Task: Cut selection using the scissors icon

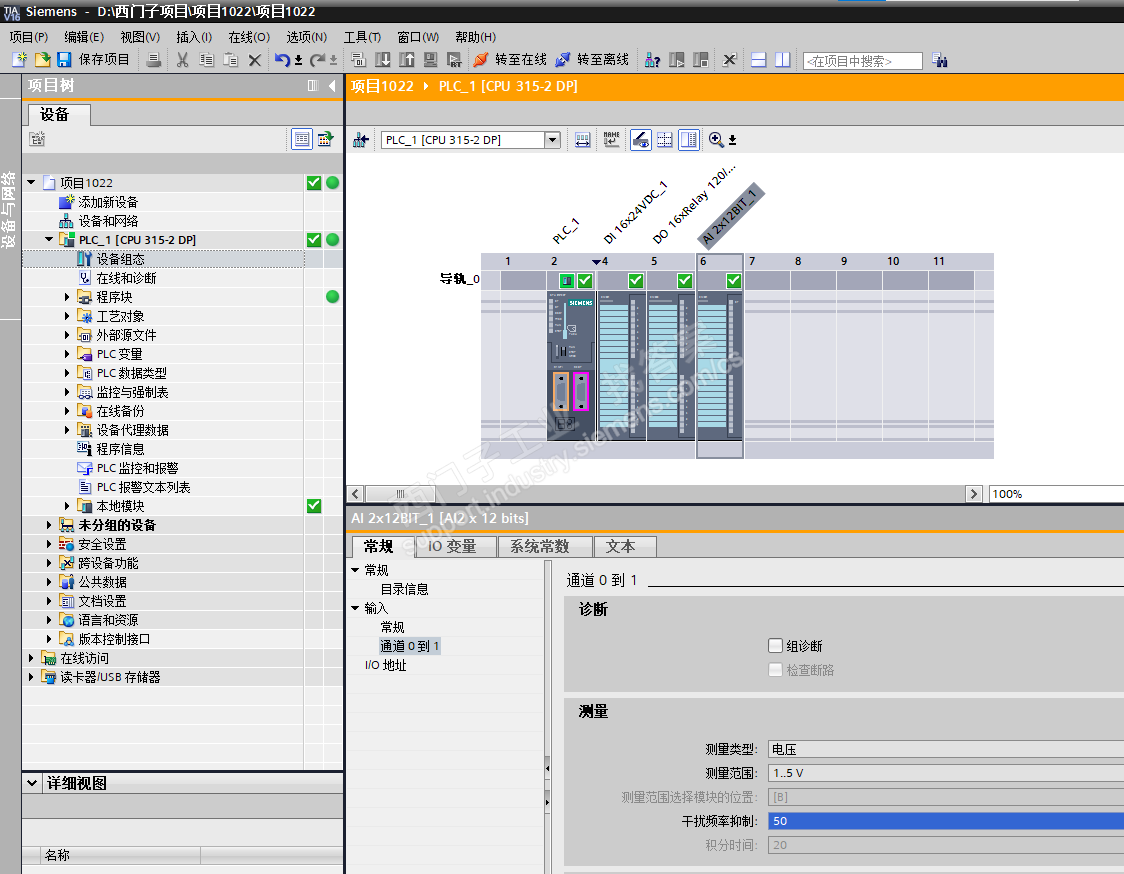Action: 183,60
